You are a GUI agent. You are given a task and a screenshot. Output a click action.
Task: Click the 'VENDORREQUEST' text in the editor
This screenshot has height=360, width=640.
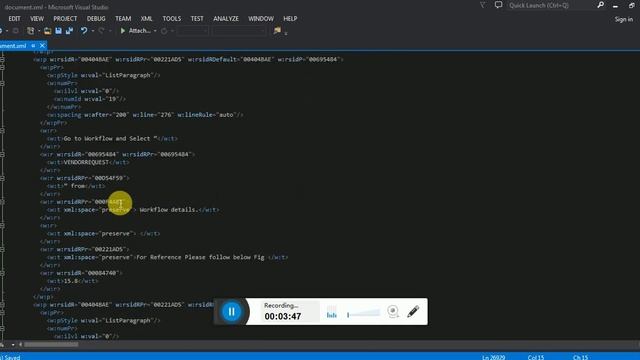[x=86, y=162]
